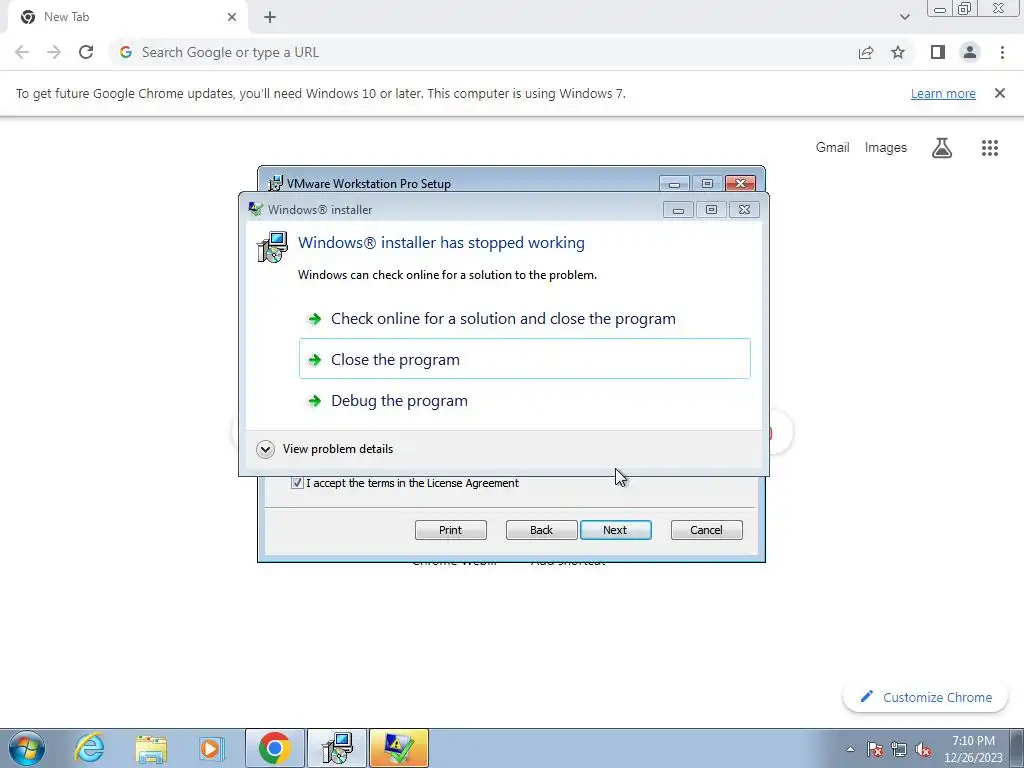
Task: Open volume tray icon
Action: pyautogui.click(x=923, y=749)
